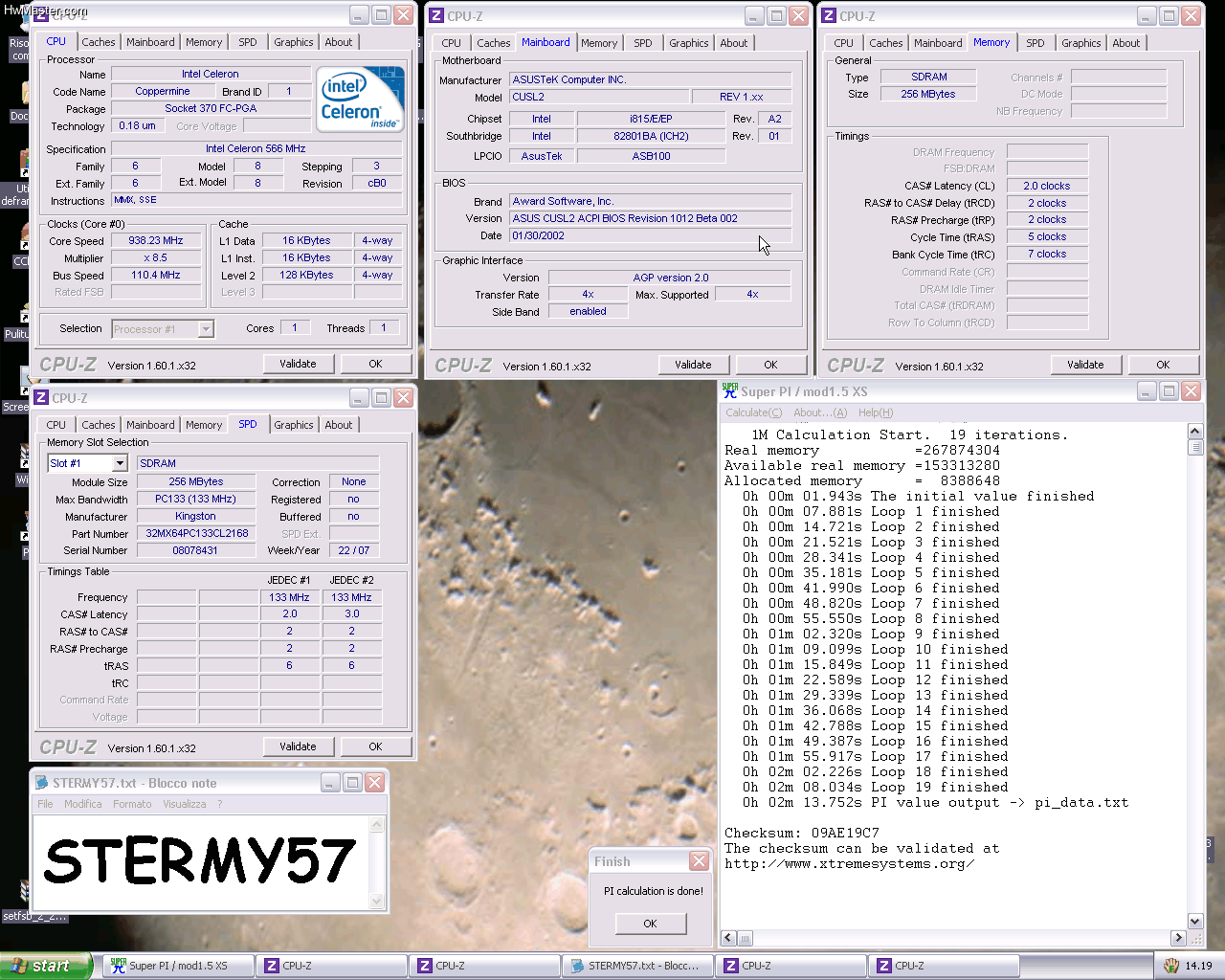The image size is (1225, 980).
Task: Select the CPU tab in the Mainboard window
Action: click(x=452, y=43)
